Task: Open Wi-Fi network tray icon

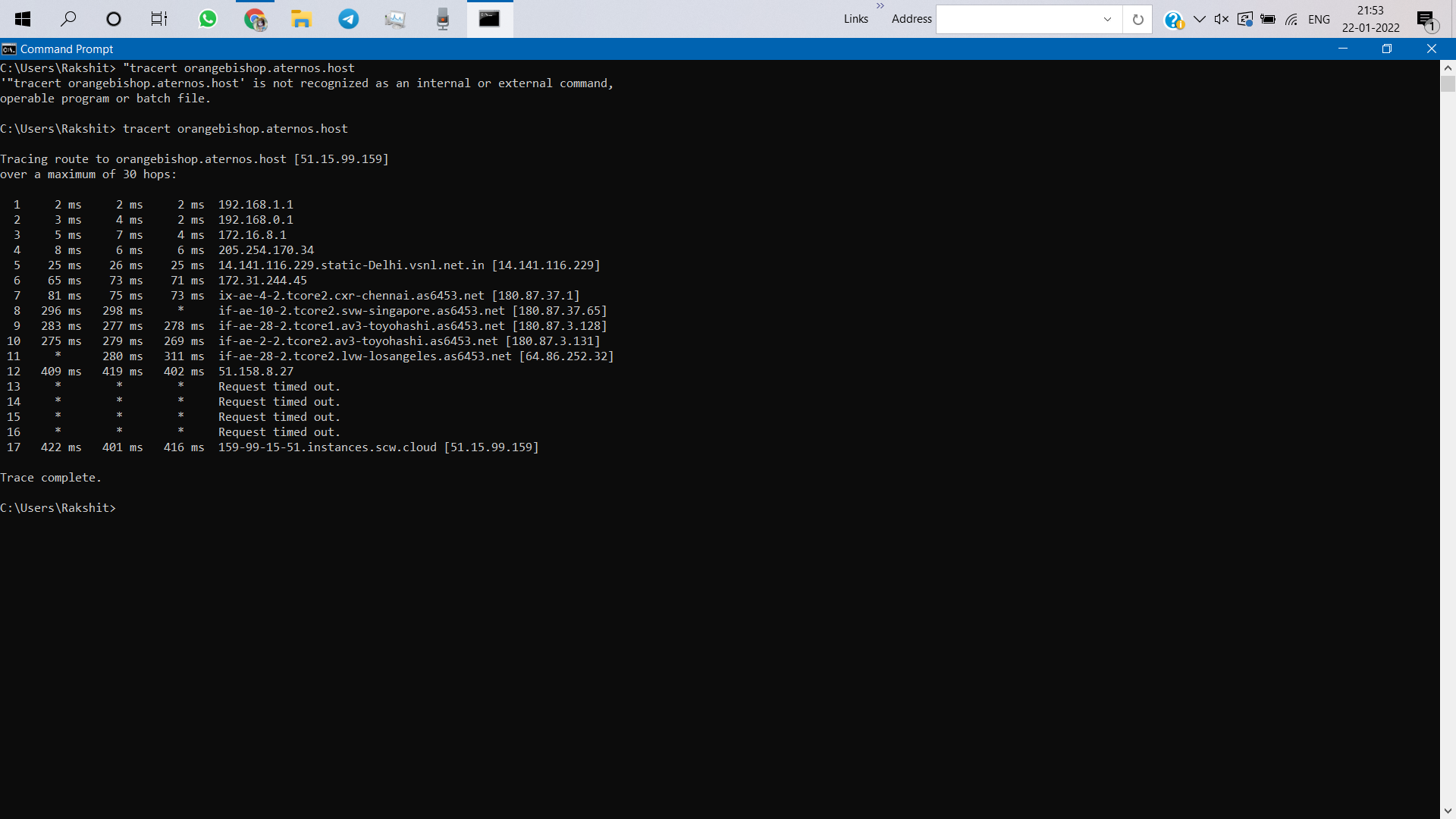Action: pos(1291,19)
